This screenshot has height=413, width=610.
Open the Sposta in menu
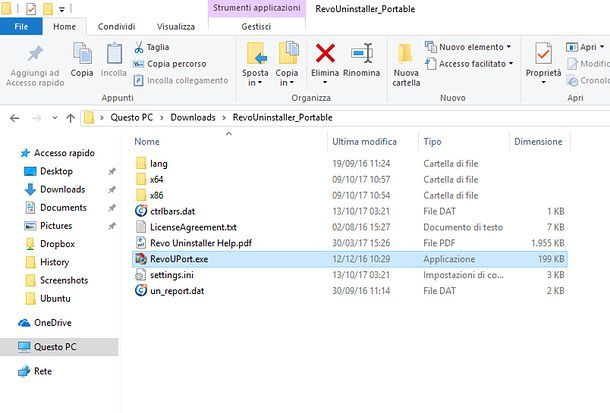click(x=255, y=64)
